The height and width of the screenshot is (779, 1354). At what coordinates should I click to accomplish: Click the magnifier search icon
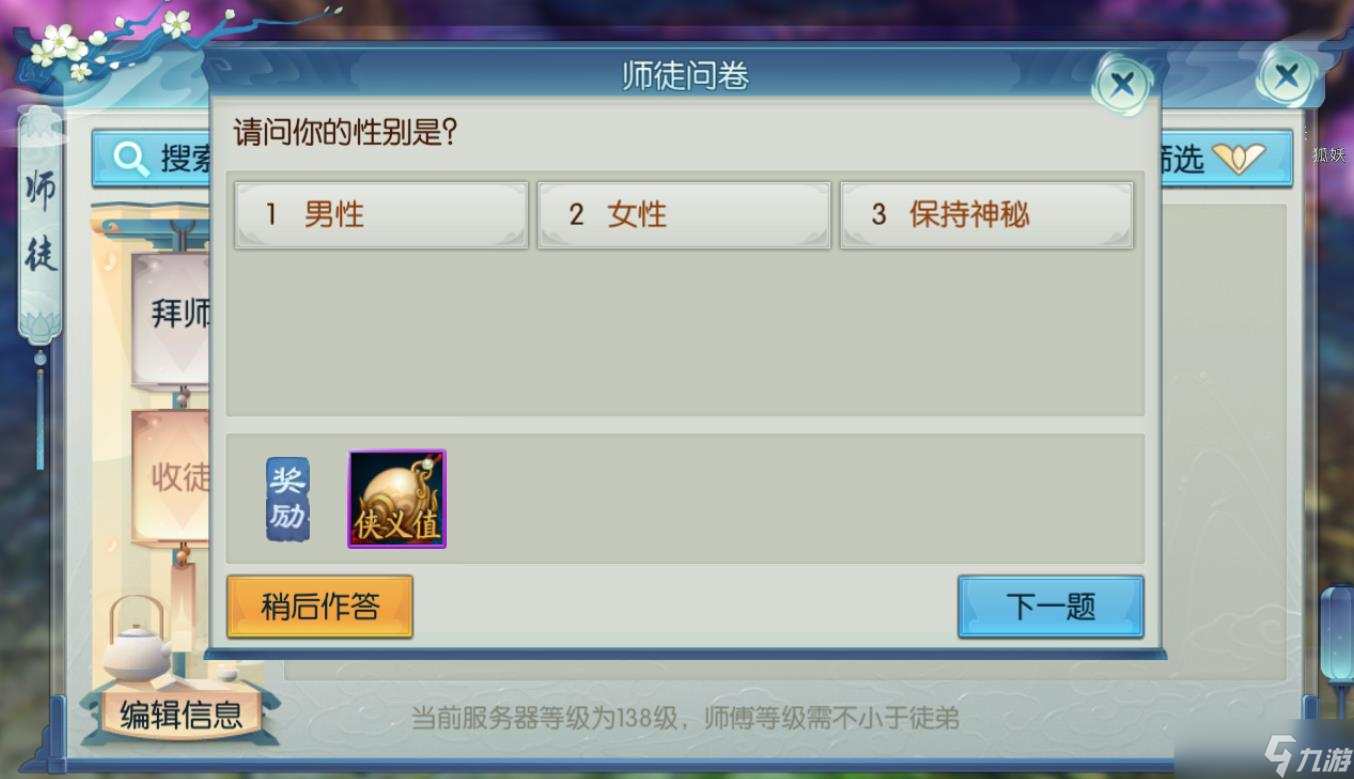pyautogui.click(x=131, y=159)
